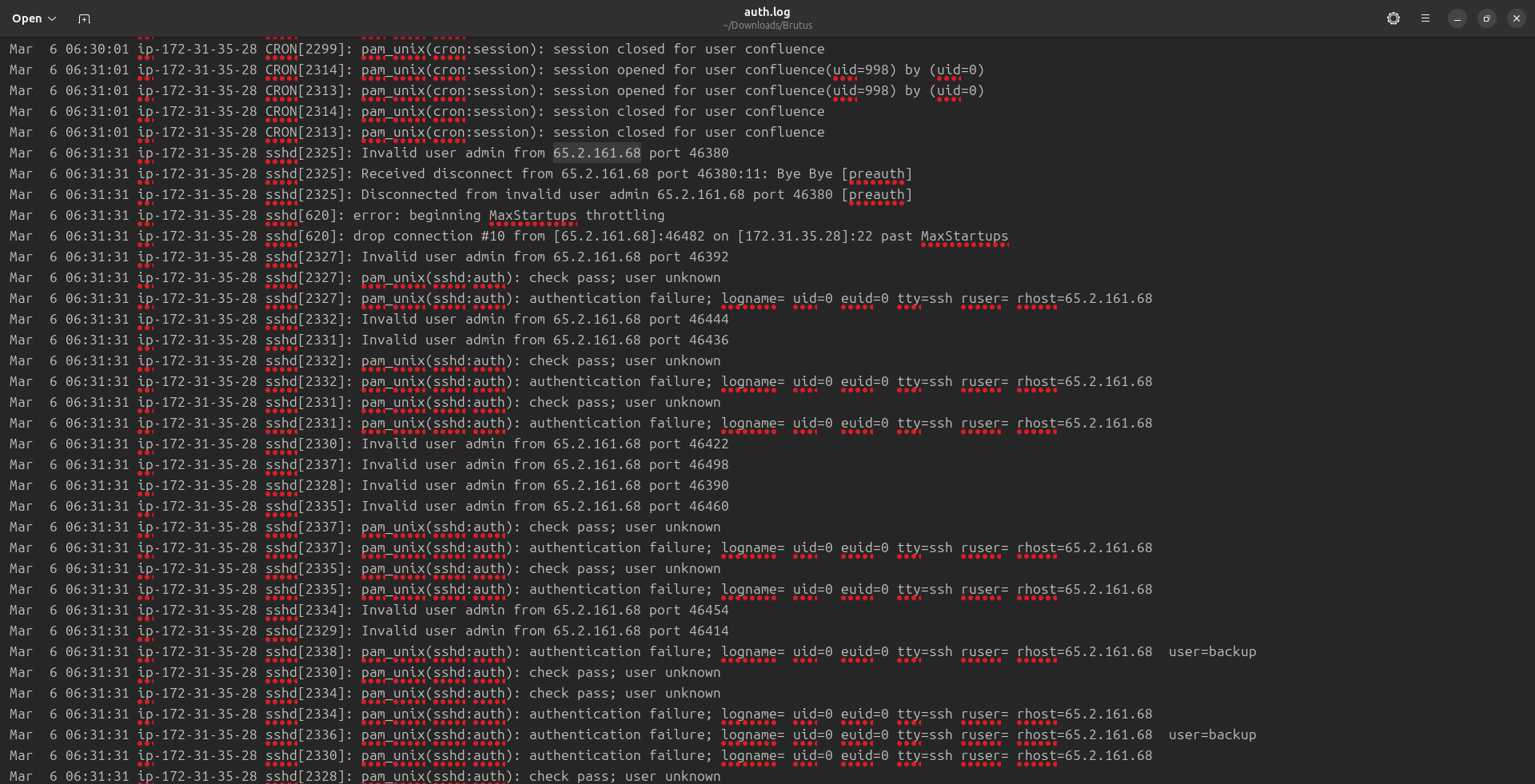This screenshot has height=784, width=1535.
Task: Click the CRON[2299] session closed line
Action: point(417,50)
